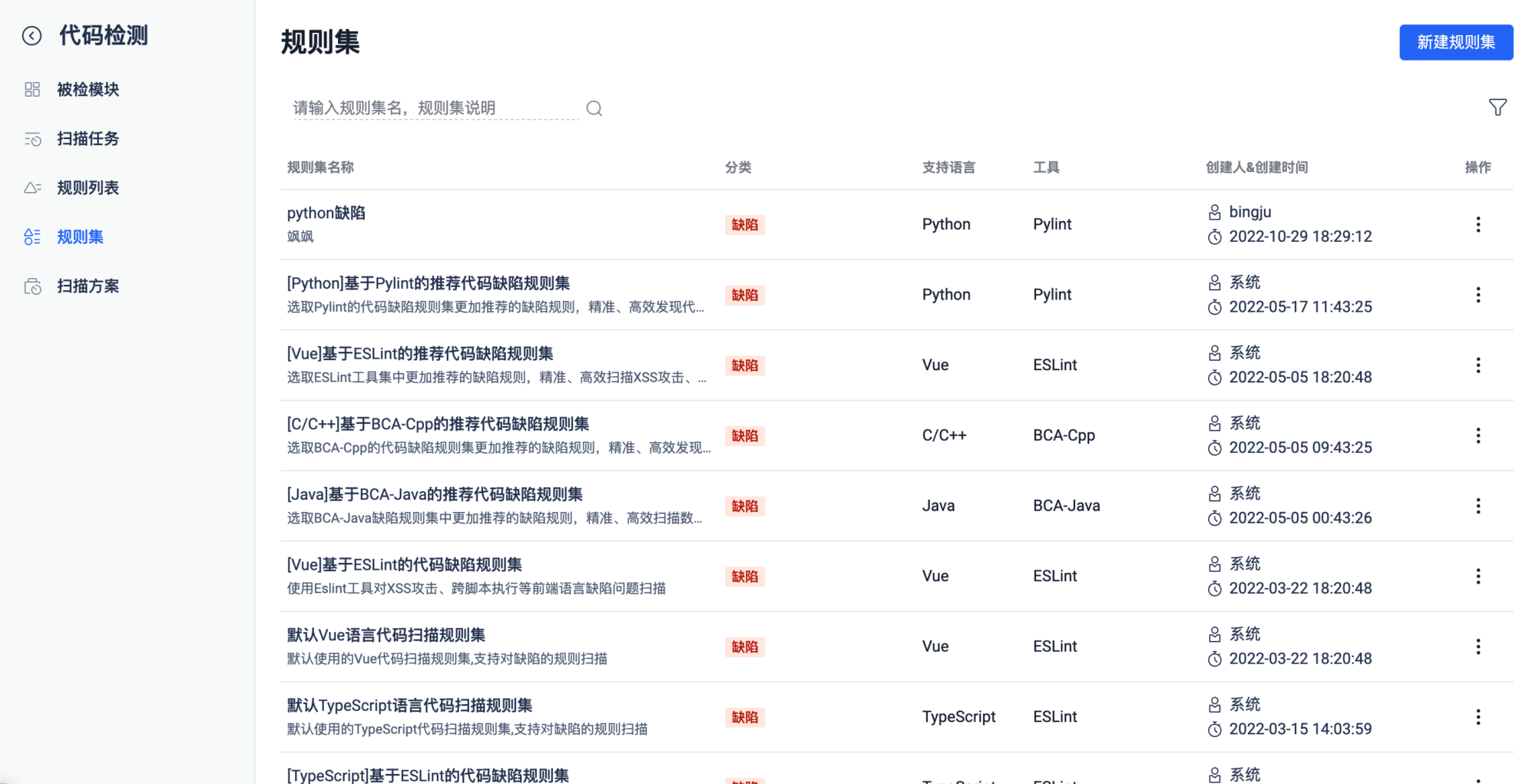1536x784 pixels.
Task: Click the user icon next to bingju
Action: [1215, 213]
